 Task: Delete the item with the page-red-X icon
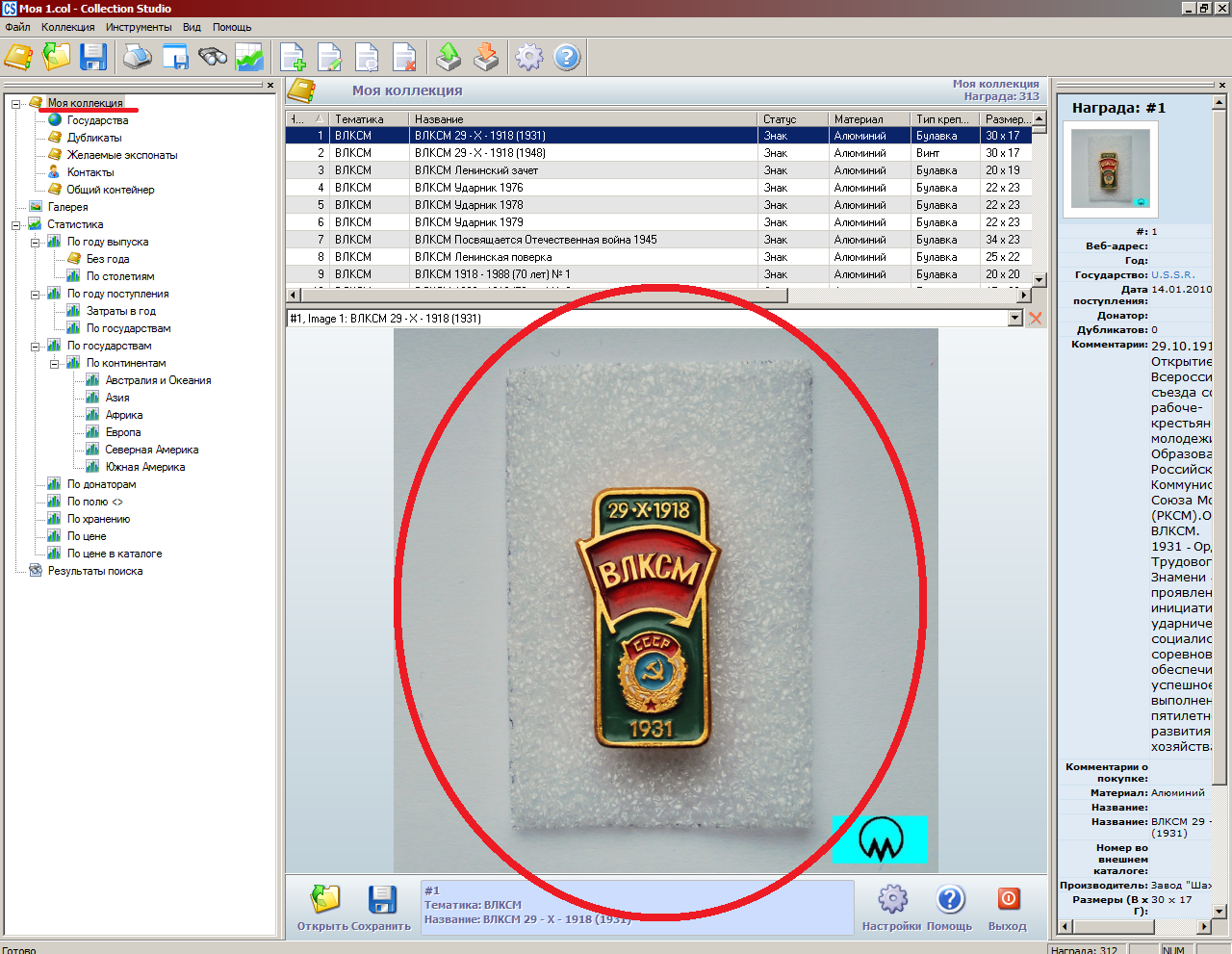(404, 57)
